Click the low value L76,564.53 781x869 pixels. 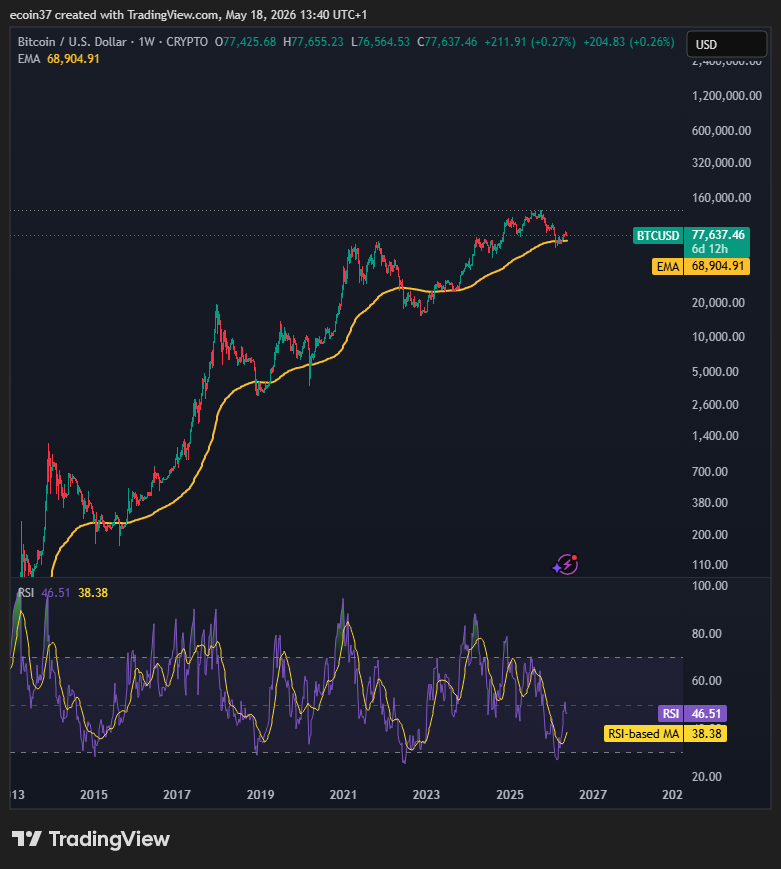point(380,42)
